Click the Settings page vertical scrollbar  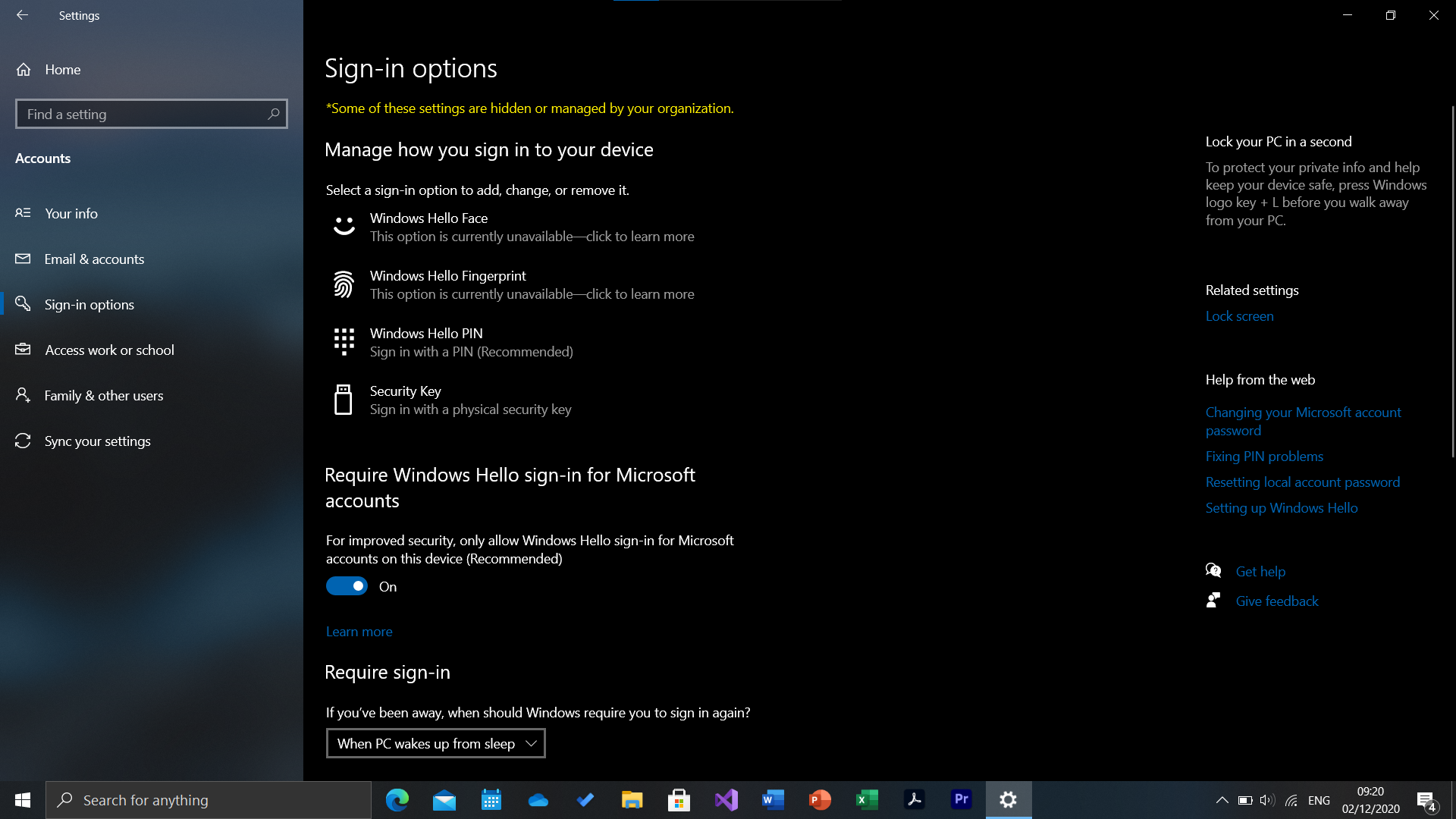click(1452, 281)
